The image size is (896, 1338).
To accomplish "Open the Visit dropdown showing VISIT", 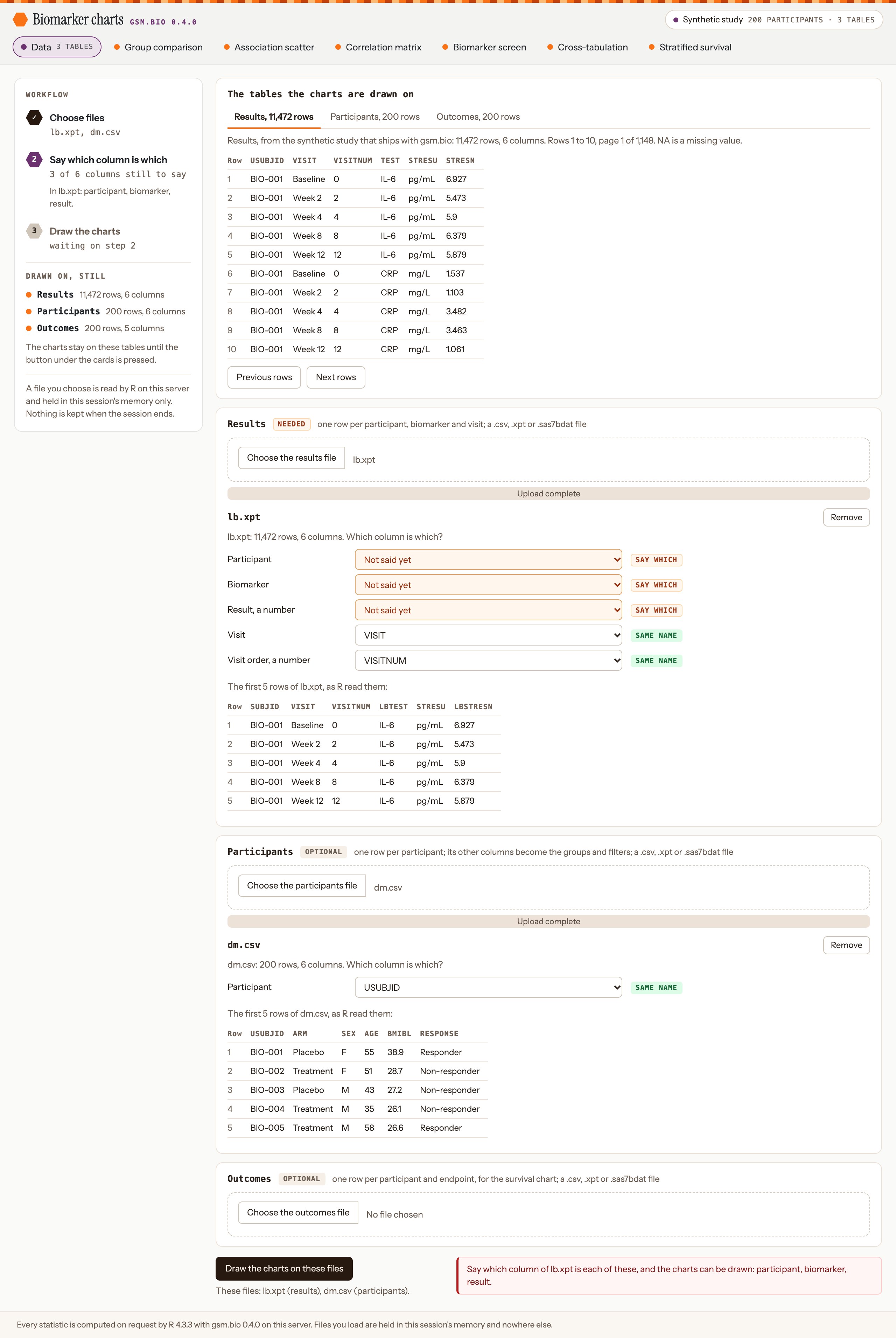I will pos(488,635).
